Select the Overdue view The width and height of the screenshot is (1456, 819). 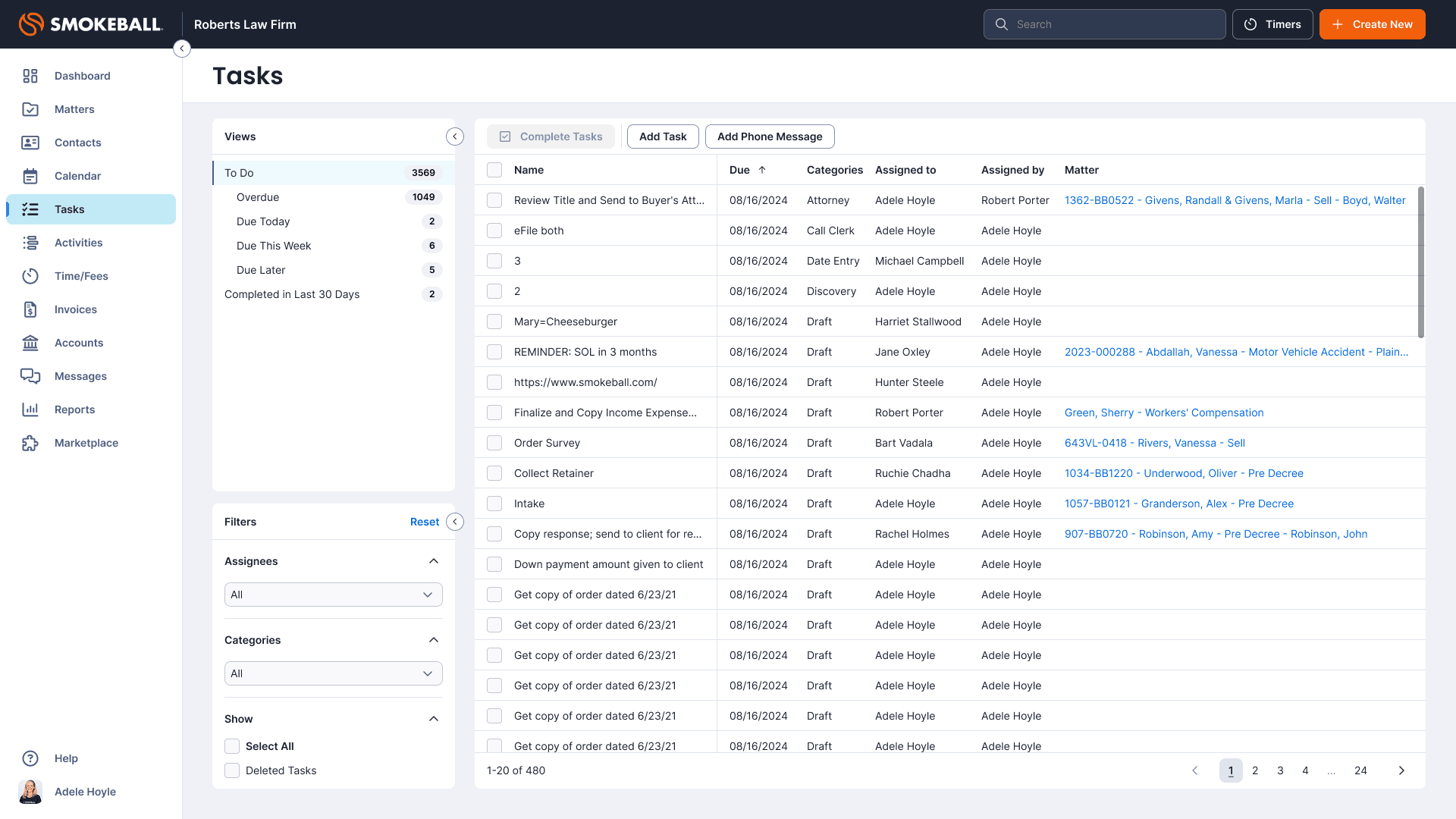pos(258,197)
